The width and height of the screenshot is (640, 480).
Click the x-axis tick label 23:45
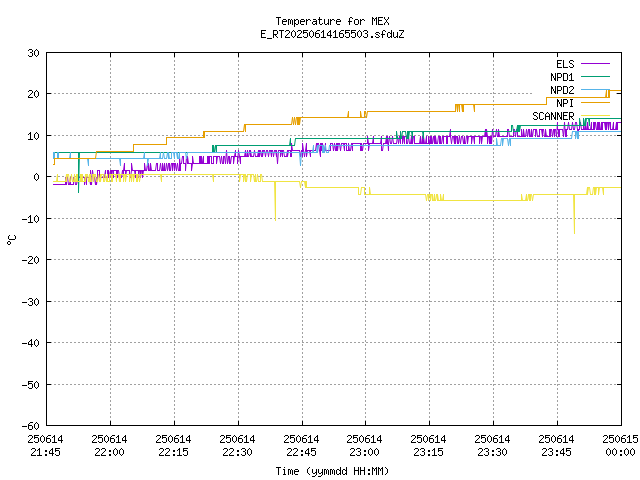tap(556, 452)
